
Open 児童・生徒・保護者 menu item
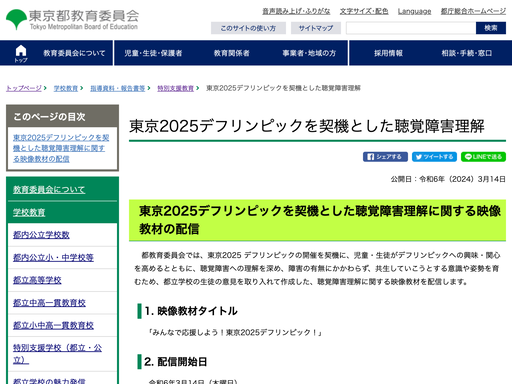pyautogui.click(x=153, y=53)
